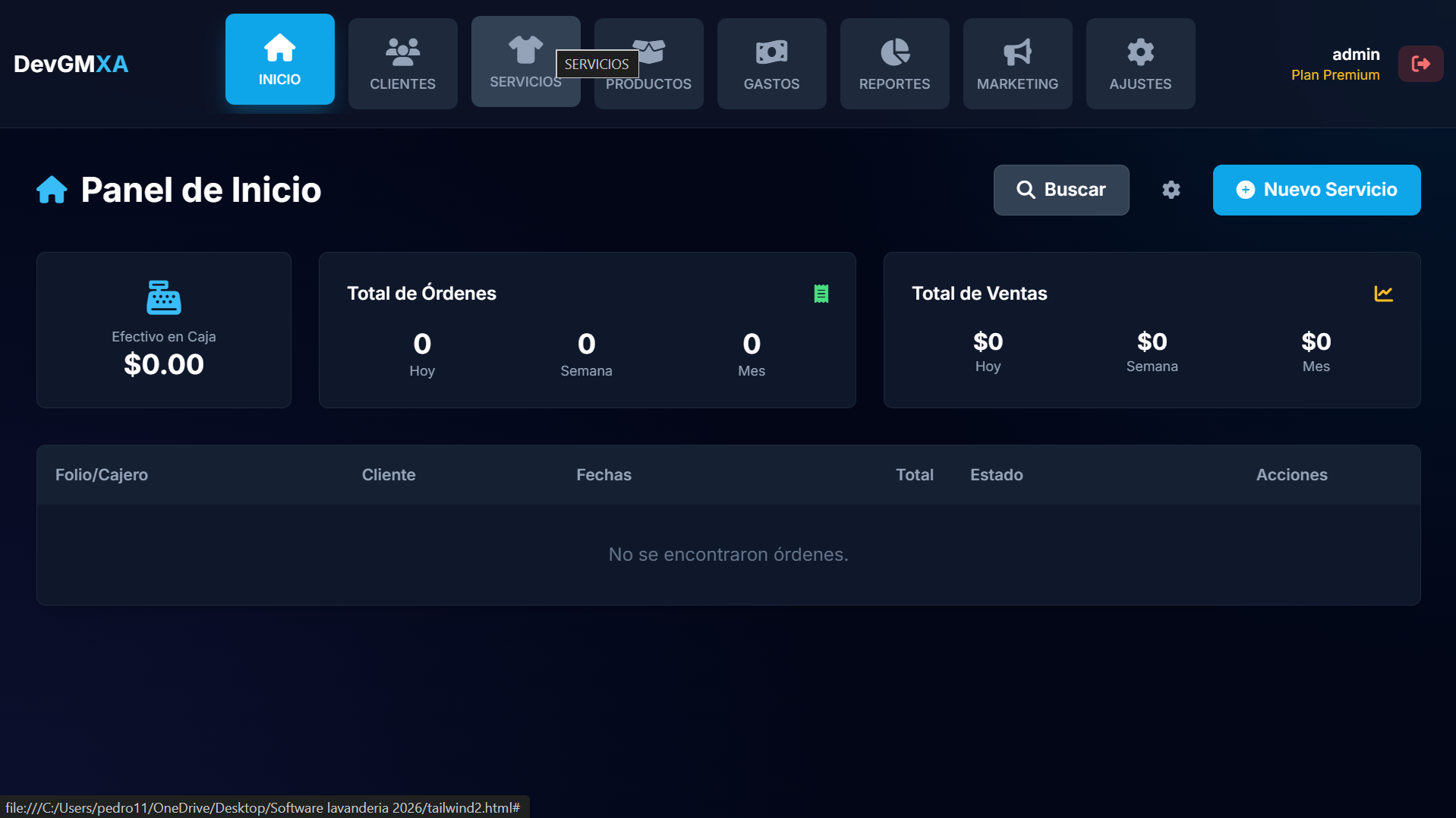
Task: Click the Efectivo en Caja $0.00 amount
Action: [x=164, y=365]
